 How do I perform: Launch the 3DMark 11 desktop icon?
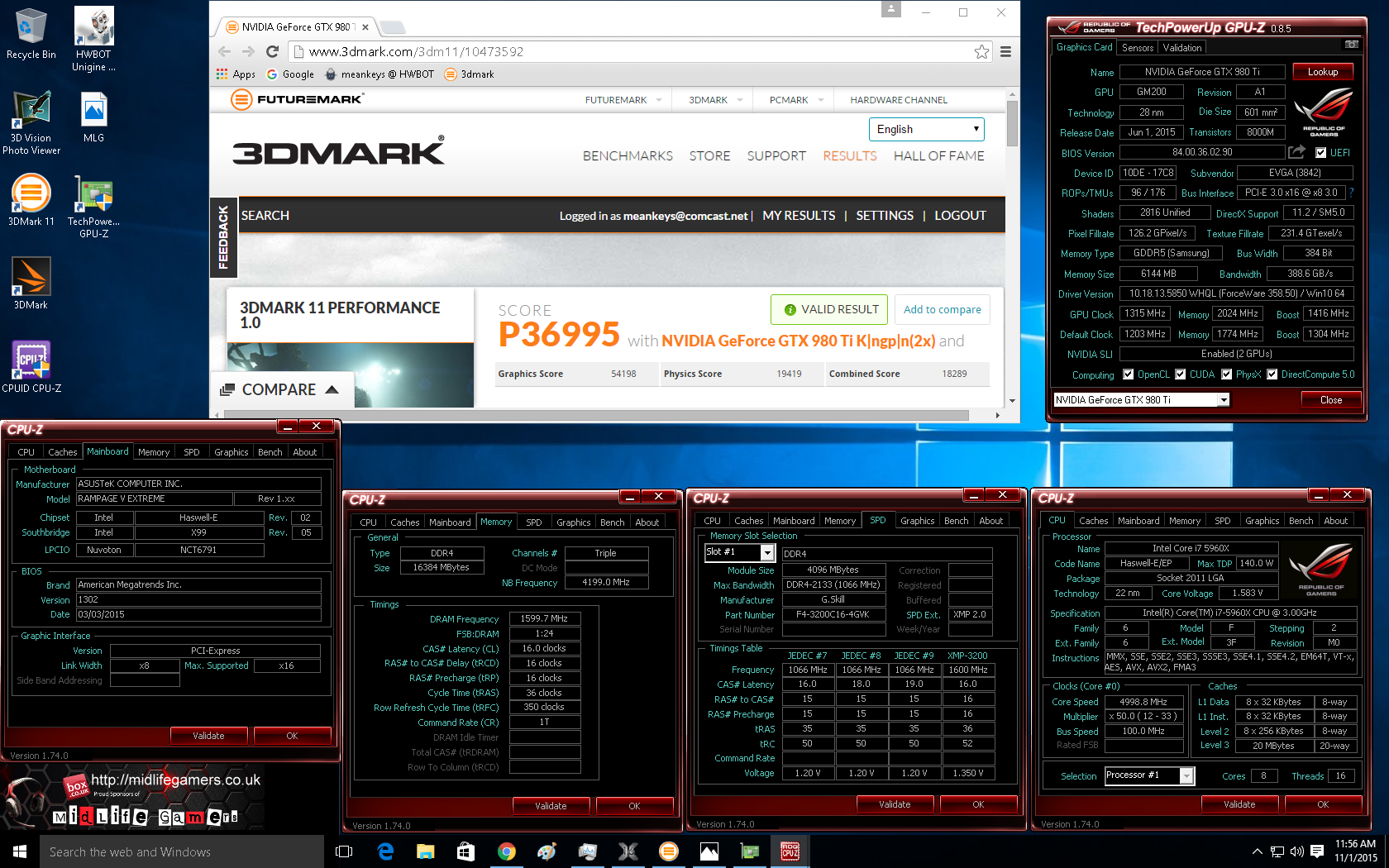click(31, 200)
